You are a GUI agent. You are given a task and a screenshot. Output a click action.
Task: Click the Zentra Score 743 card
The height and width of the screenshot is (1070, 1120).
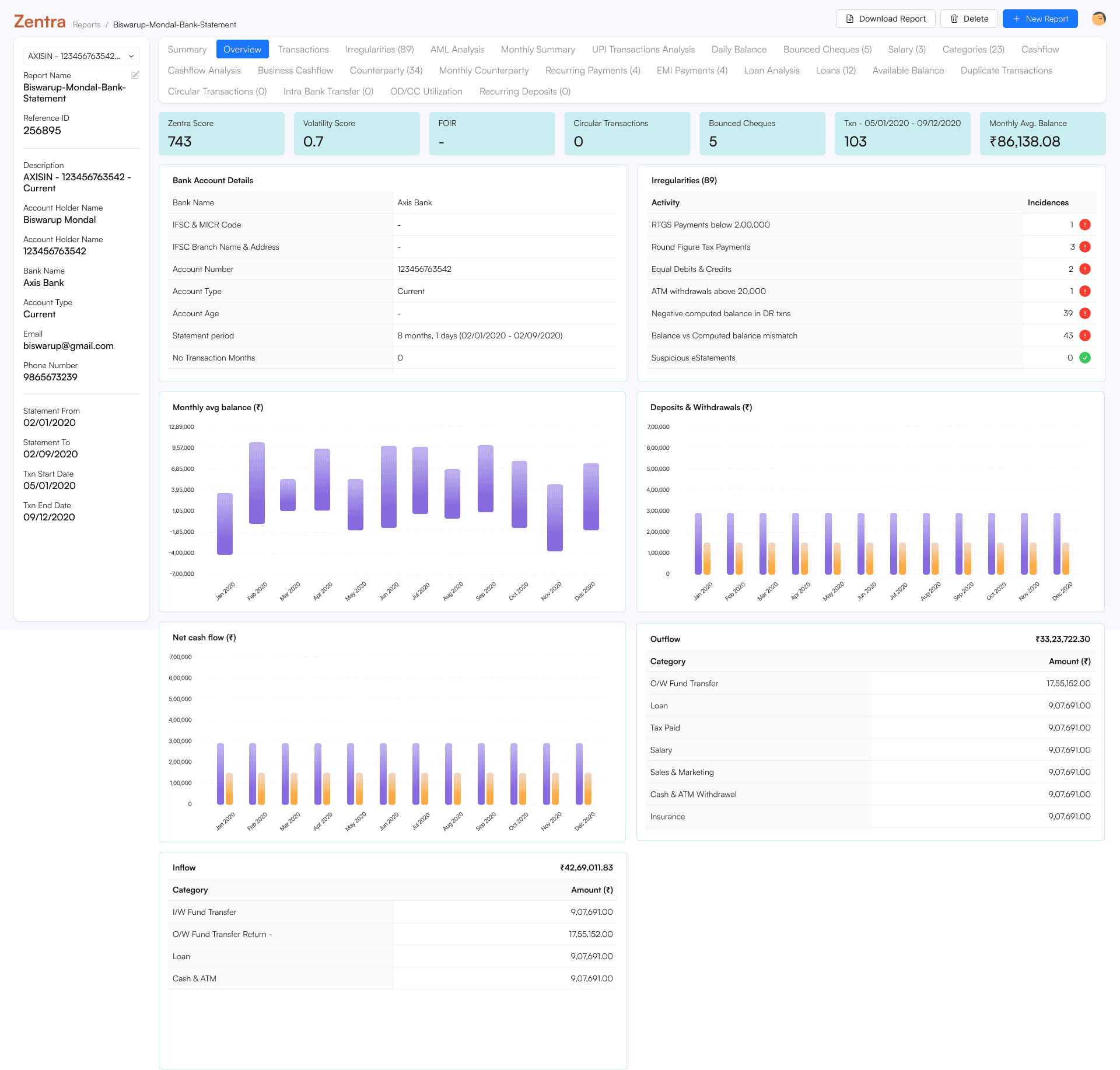coord(221,134)
